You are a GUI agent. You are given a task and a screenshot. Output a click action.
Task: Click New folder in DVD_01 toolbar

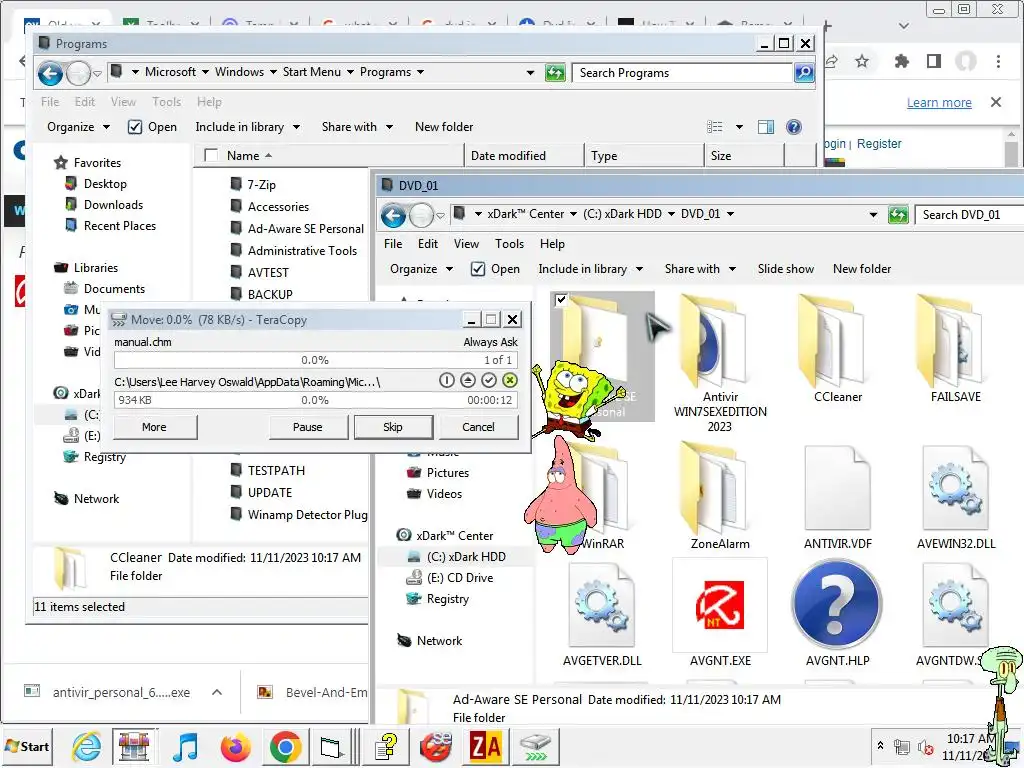click(861, 269)
